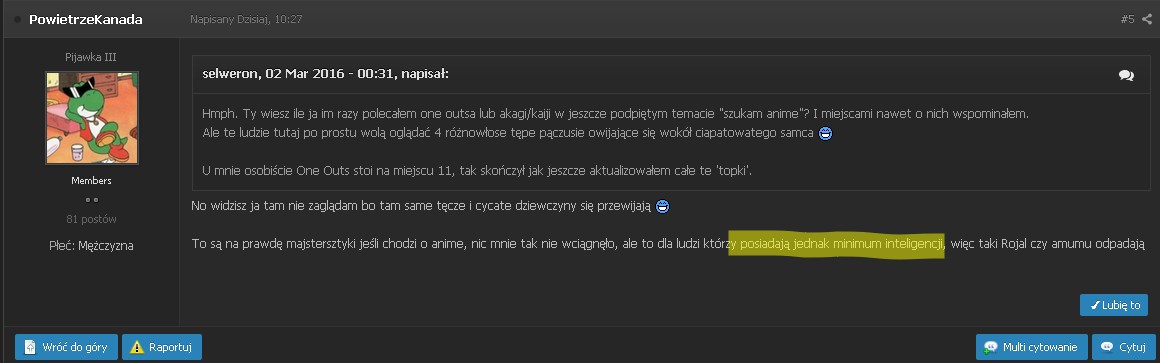Click the 'Płeć: Mężczyzna' profile field

92,245
